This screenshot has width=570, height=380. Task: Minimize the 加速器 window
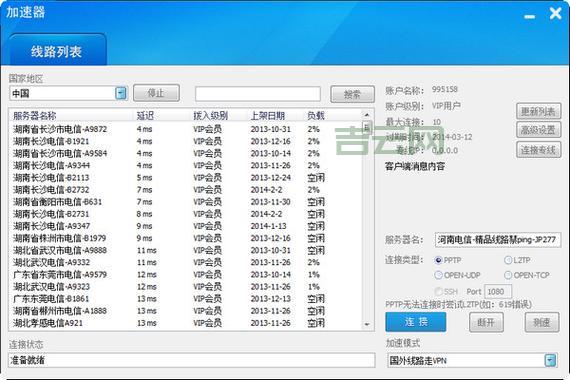point(530,16)
